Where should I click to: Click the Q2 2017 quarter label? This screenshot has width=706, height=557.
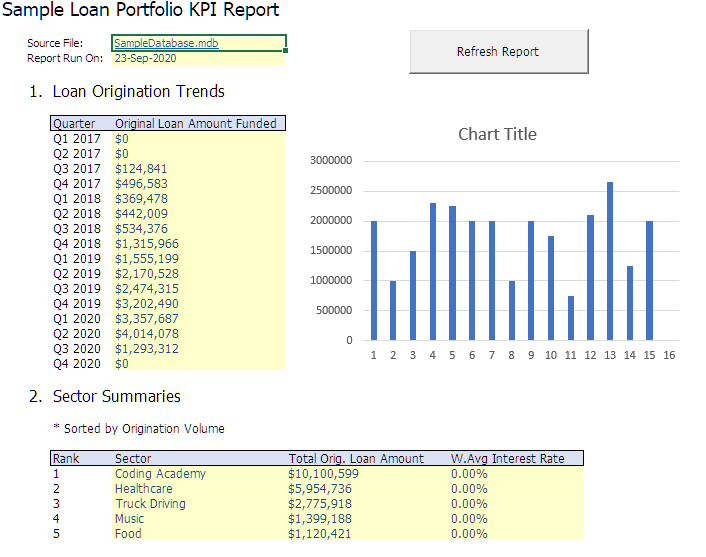pyautogui.click(x=77, y=154)
